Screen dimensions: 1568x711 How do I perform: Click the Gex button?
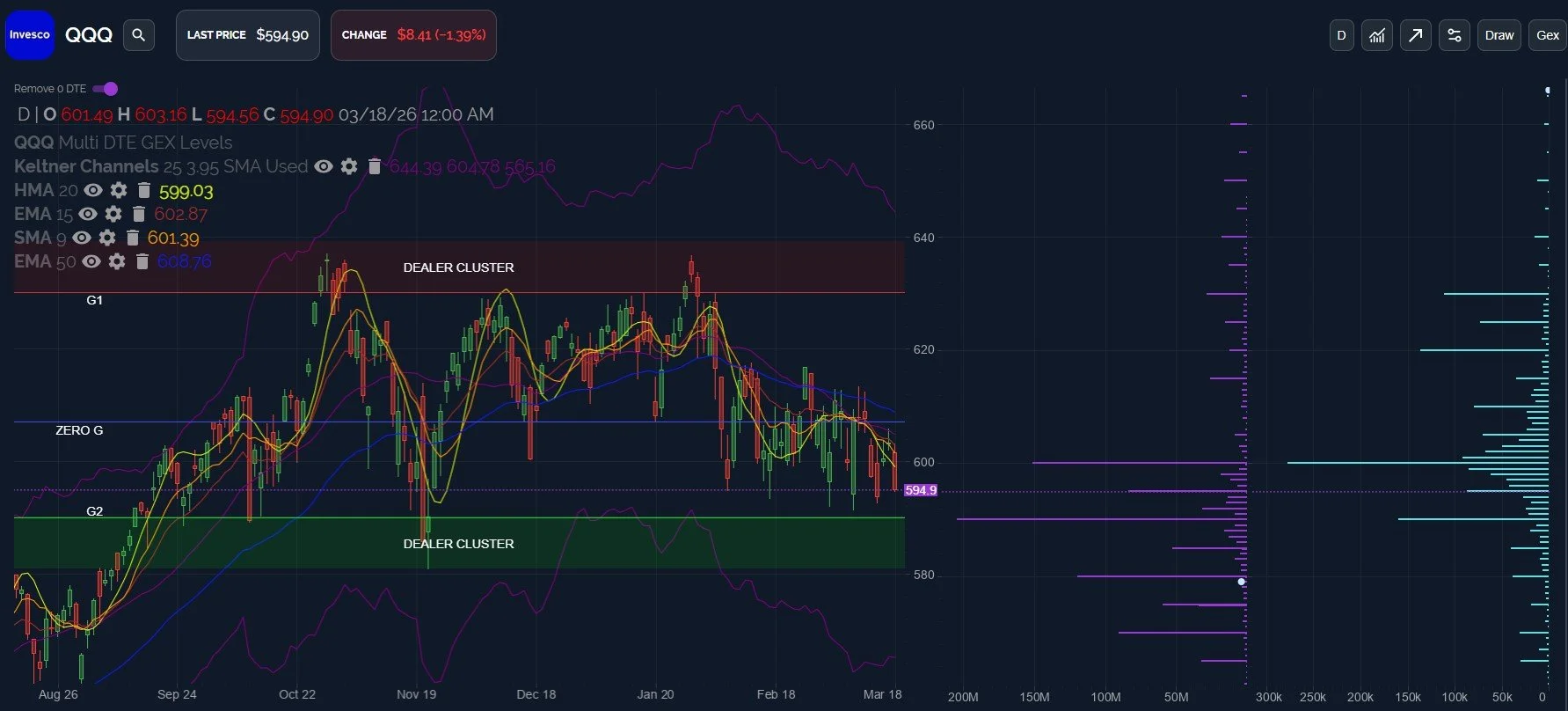1547,35
